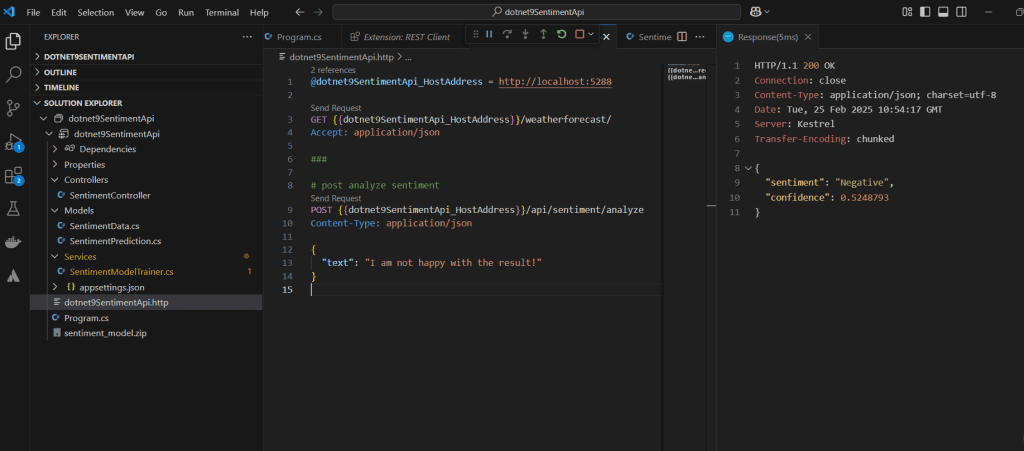Open the Run menu

pos(186,12)
